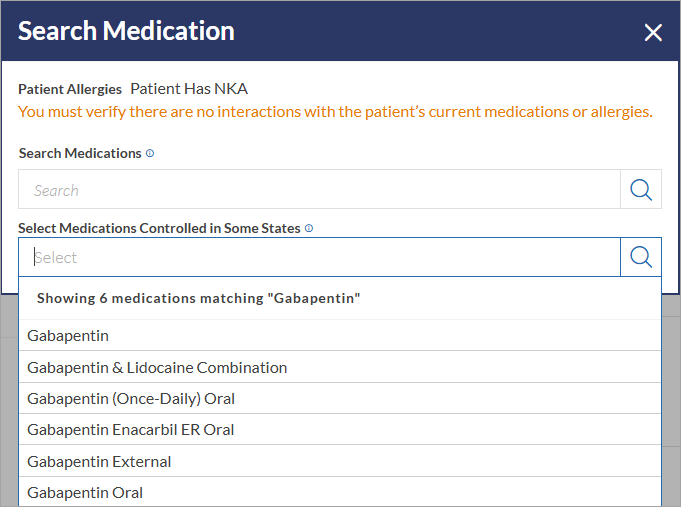
Task: Click the orange interactions warning message
Action: tap(335, 112)
